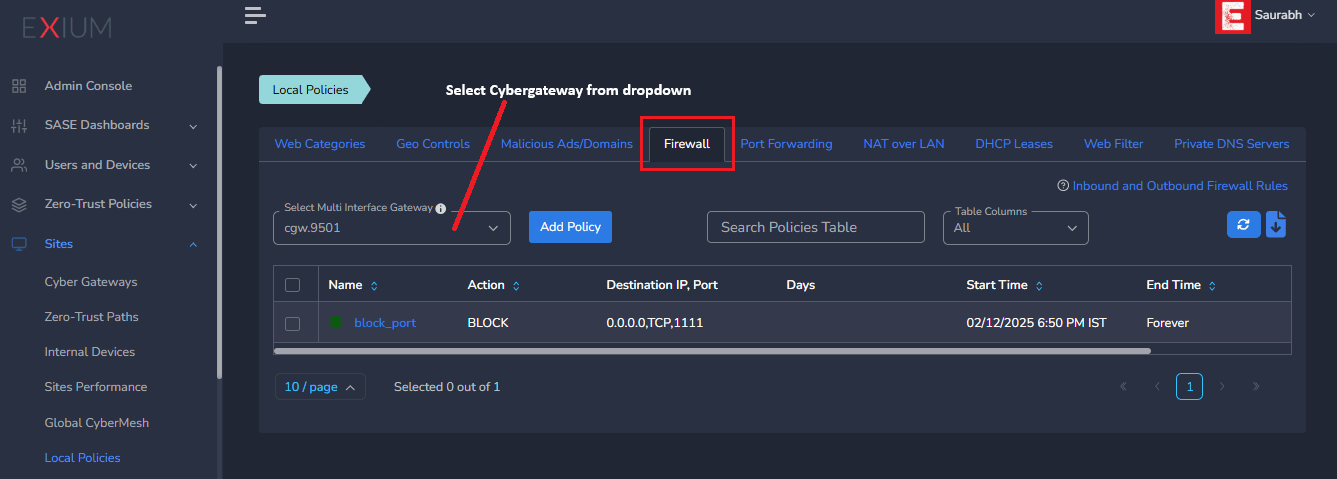Open the Geo Controls tab
The image size is (1337, 479).
click(x=432, y=144)
